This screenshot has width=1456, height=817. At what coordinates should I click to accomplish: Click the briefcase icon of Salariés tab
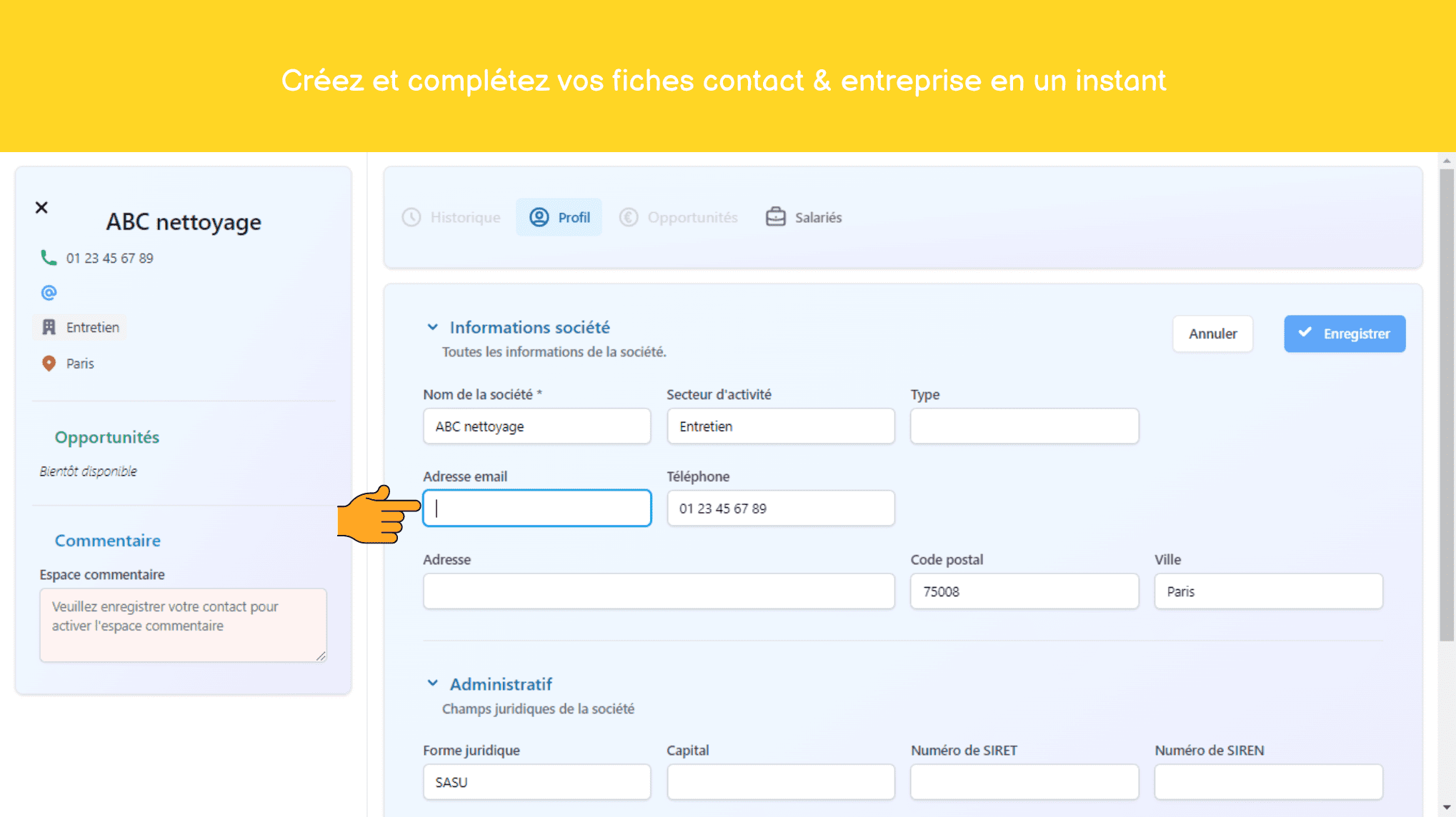tap(776, 217)
